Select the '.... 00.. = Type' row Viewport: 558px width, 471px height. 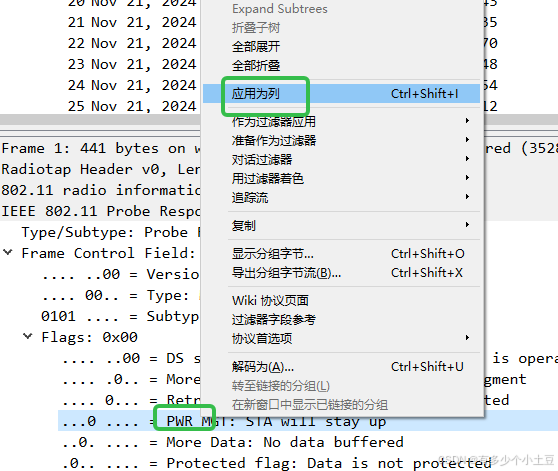click(x=120, y=295)
